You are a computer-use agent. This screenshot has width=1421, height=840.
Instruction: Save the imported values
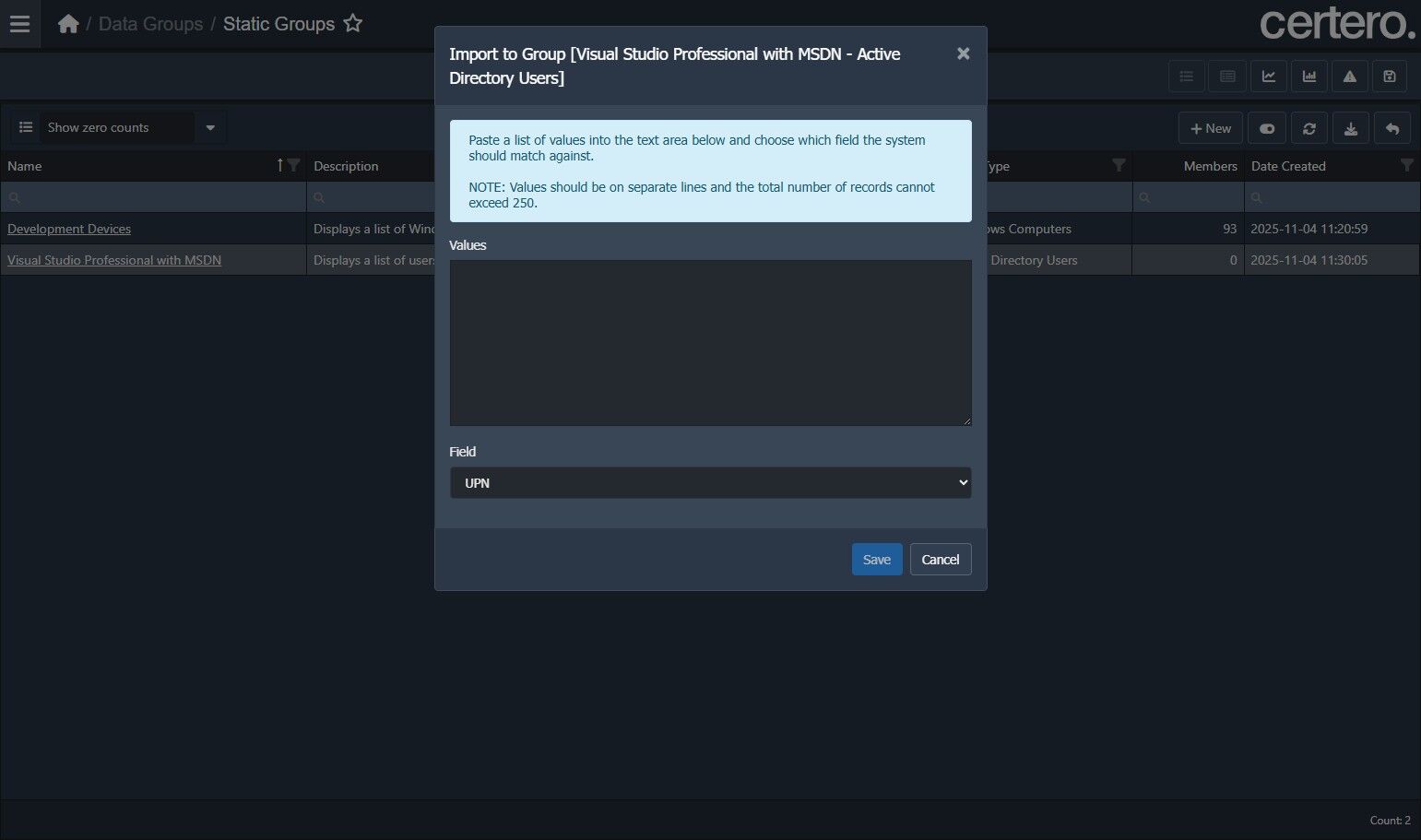coord(877,560)
